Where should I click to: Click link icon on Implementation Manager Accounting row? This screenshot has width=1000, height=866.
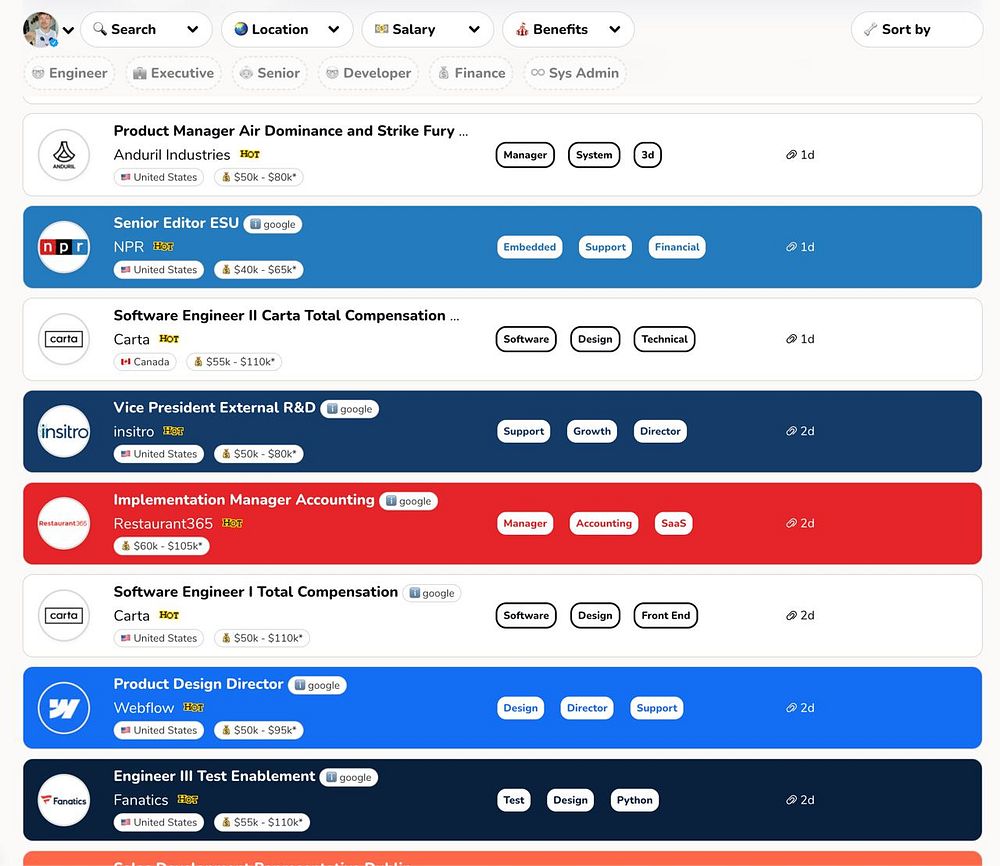tap(791, 524)
